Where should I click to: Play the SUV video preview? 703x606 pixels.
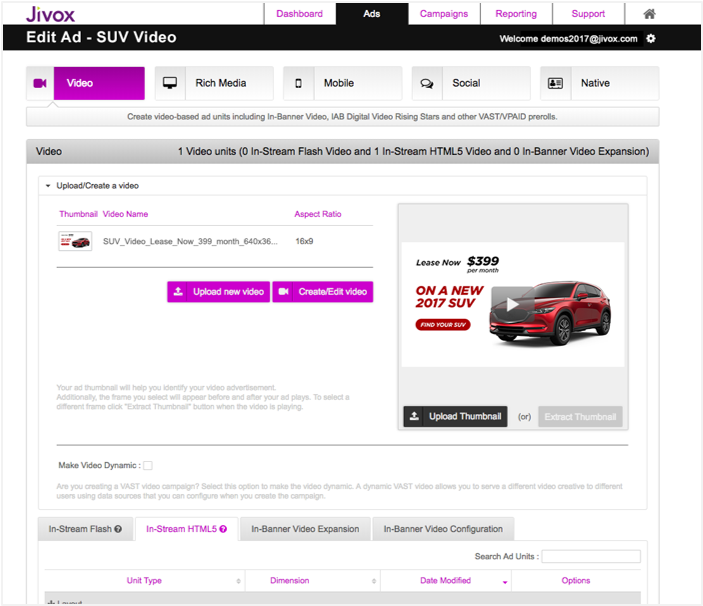(512, 305)
